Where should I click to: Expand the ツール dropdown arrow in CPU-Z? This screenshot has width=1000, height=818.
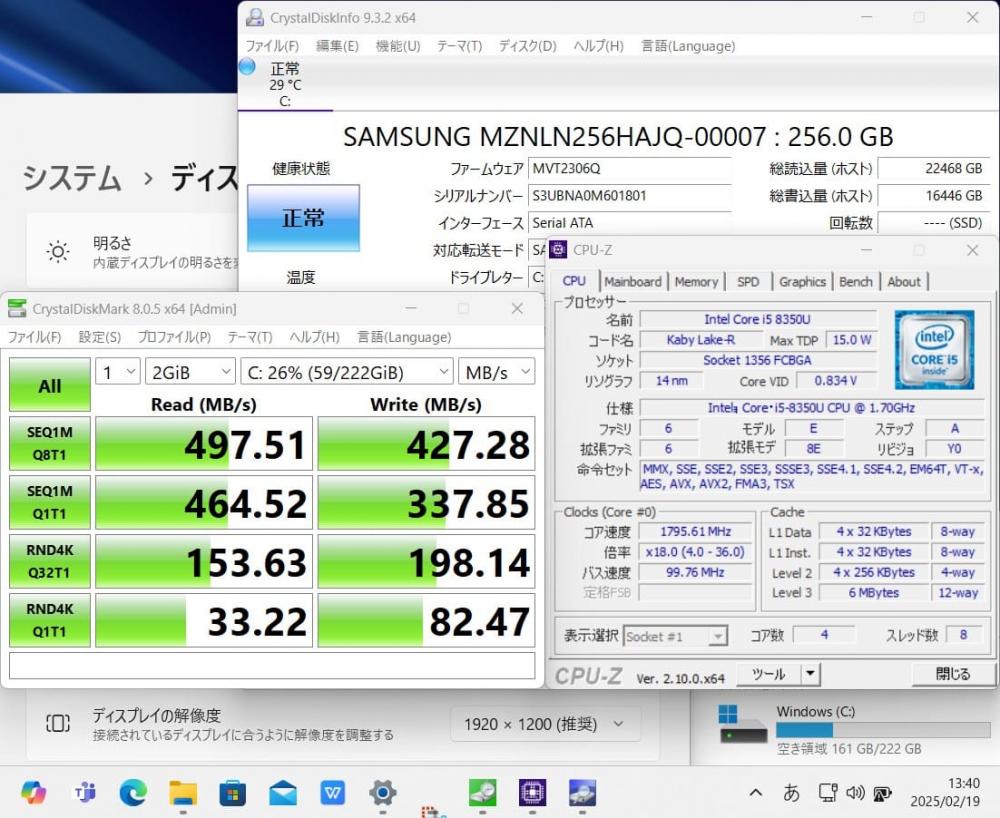[x=811, y=674]
